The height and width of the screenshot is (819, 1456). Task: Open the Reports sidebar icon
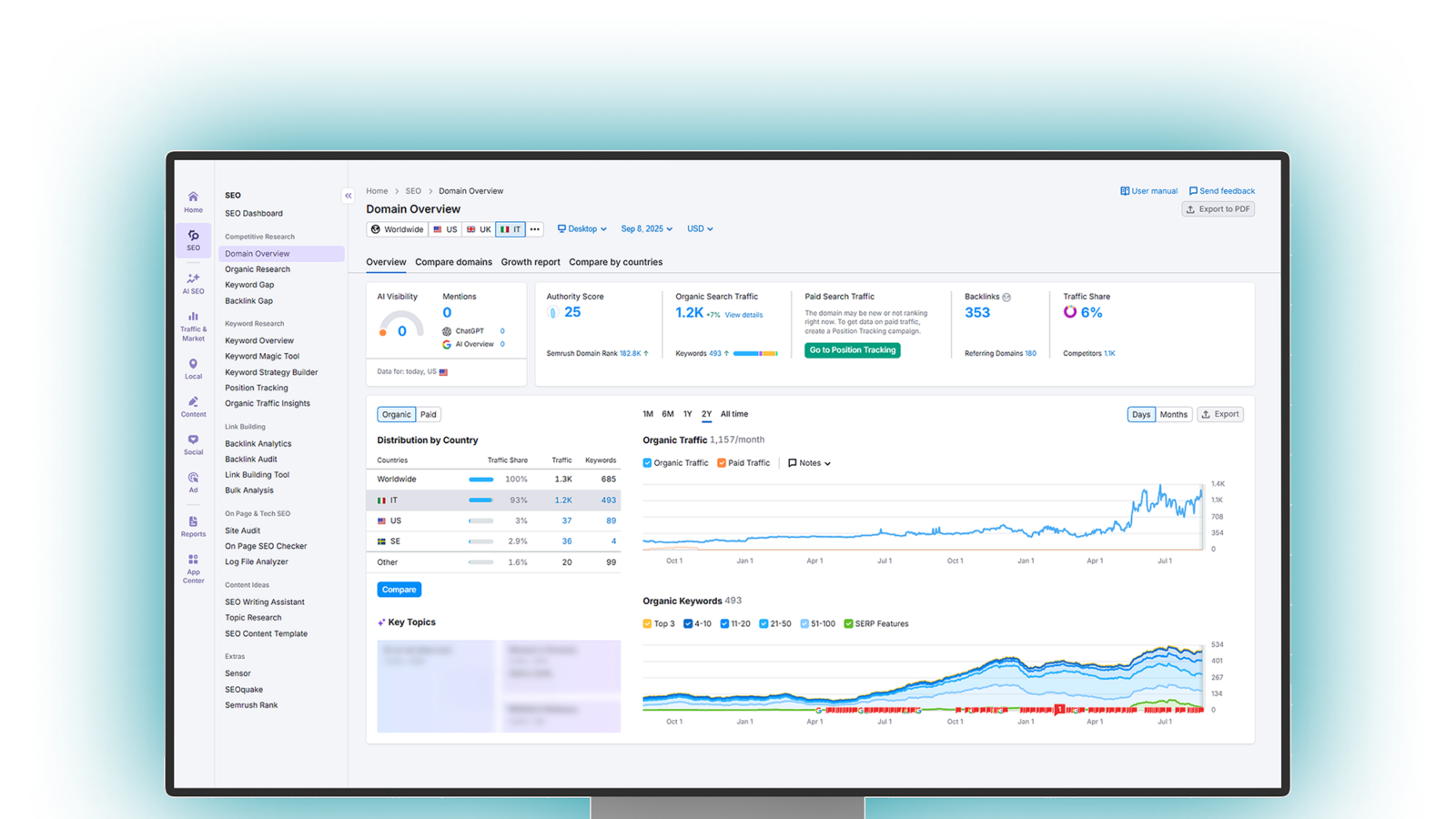[193, 527]
